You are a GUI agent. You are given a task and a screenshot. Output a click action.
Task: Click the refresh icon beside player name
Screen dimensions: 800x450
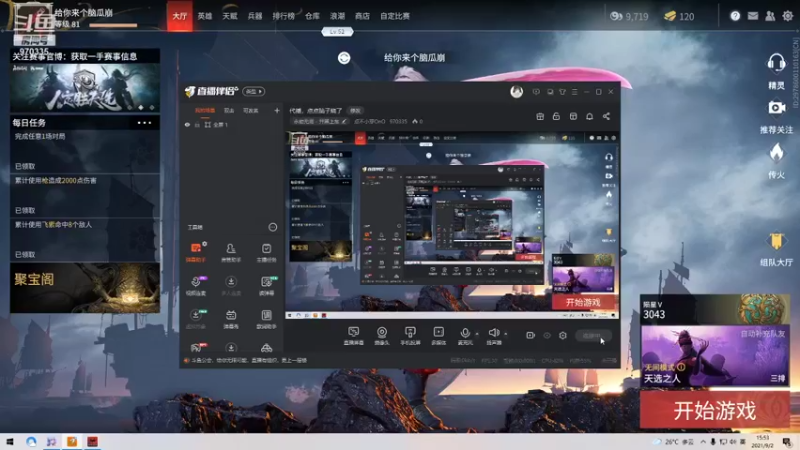point(344,58)
